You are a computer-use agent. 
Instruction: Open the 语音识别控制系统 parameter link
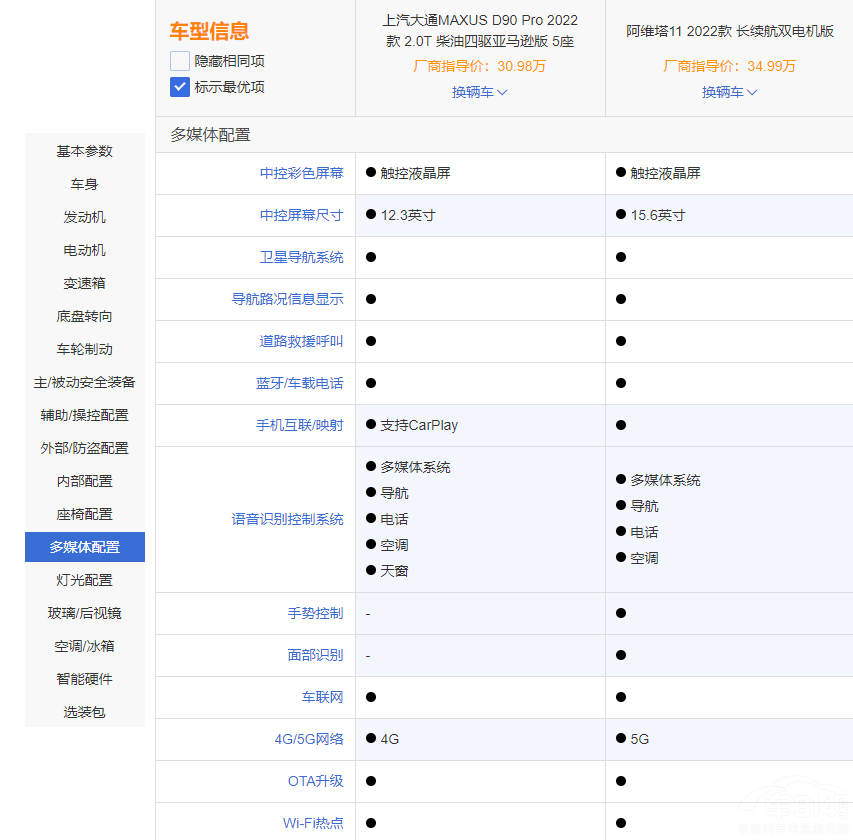pos(287,519)
